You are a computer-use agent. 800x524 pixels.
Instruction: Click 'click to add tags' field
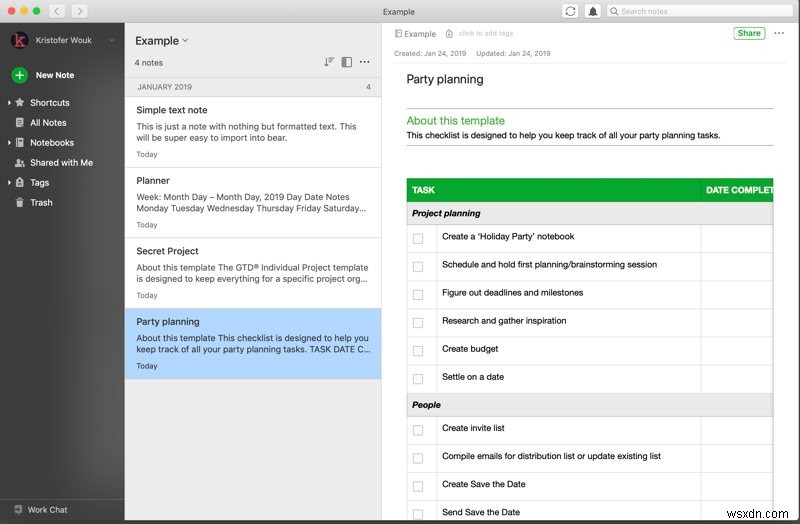(486, 34)
